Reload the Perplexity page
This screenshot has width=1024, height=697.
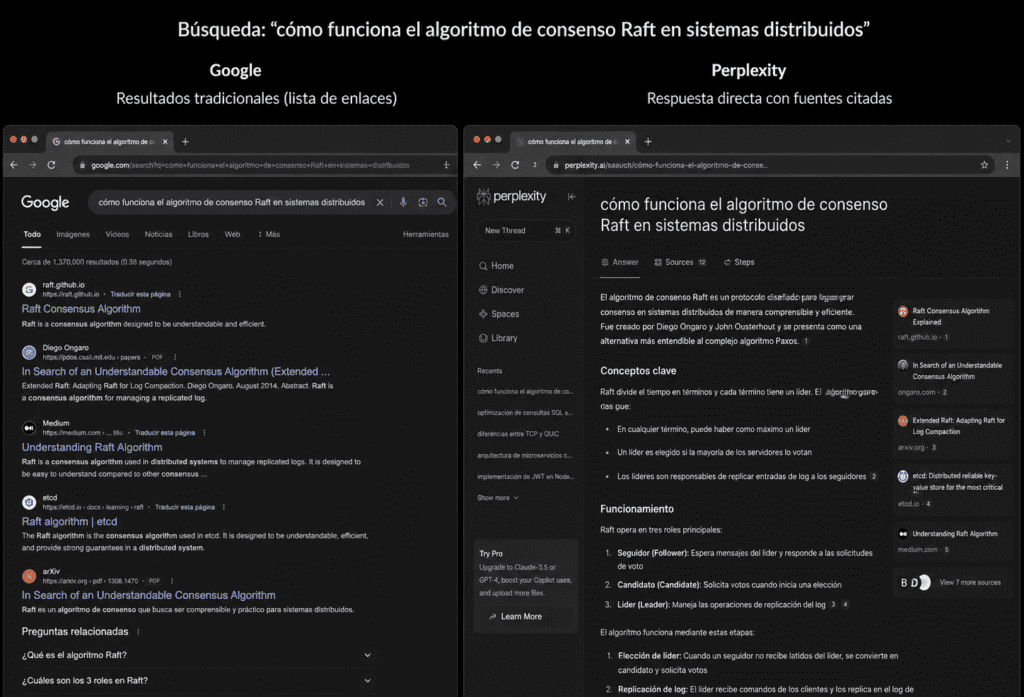click(x=515, y=165)
